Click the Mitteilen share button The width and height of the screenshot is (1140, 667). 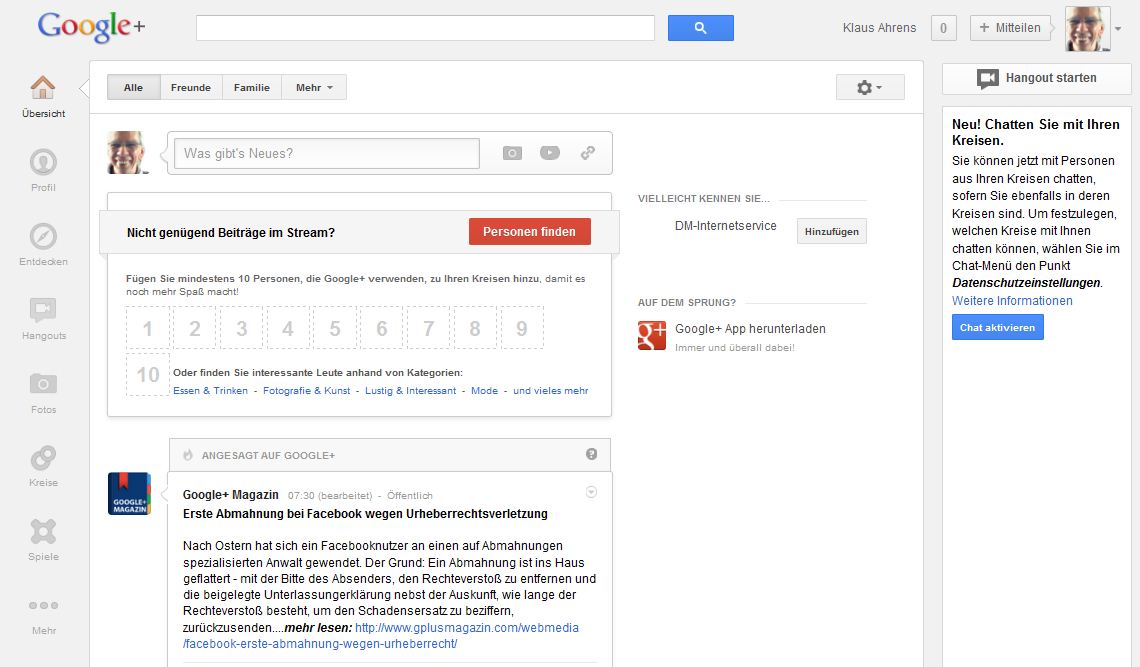[x=1010, y=28]
